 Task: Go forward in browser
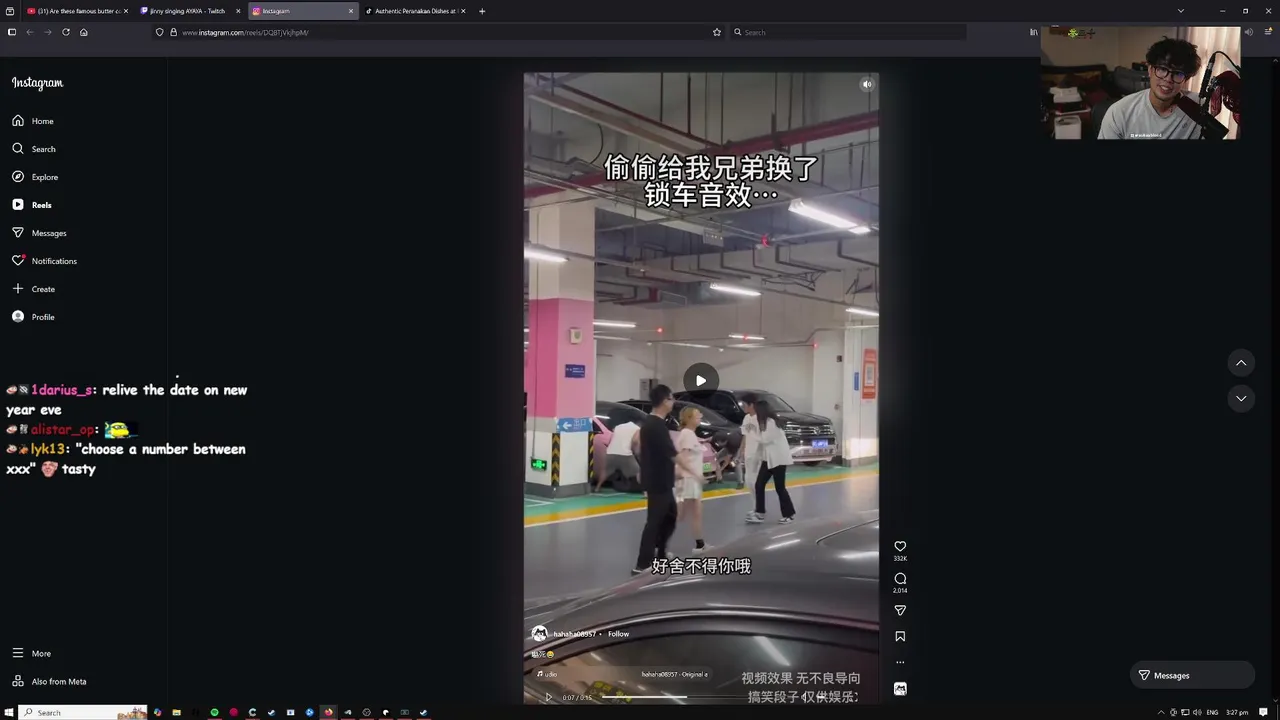[47, 32]
